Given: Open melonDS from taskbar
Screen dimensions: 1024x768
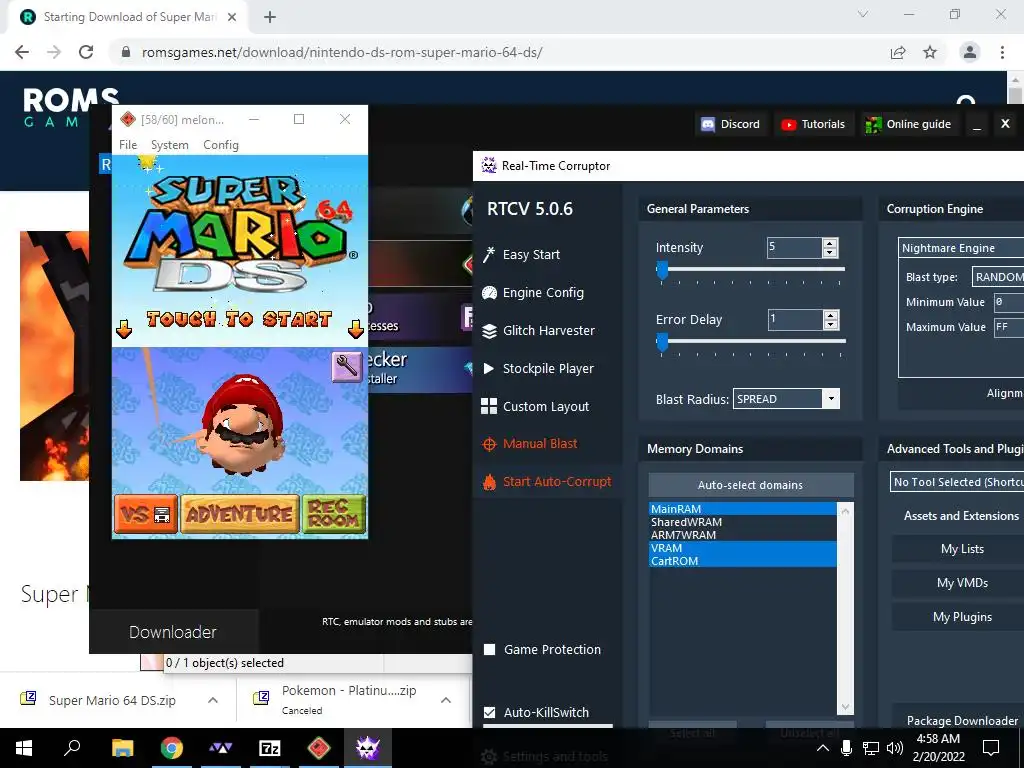Looking at the screenshot, I should (x=319, y=748).
